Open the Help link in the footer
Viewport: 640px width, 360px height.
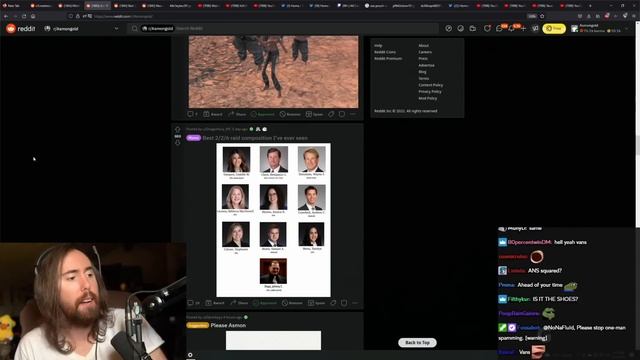pyautogui.click(x=378, y=45)
